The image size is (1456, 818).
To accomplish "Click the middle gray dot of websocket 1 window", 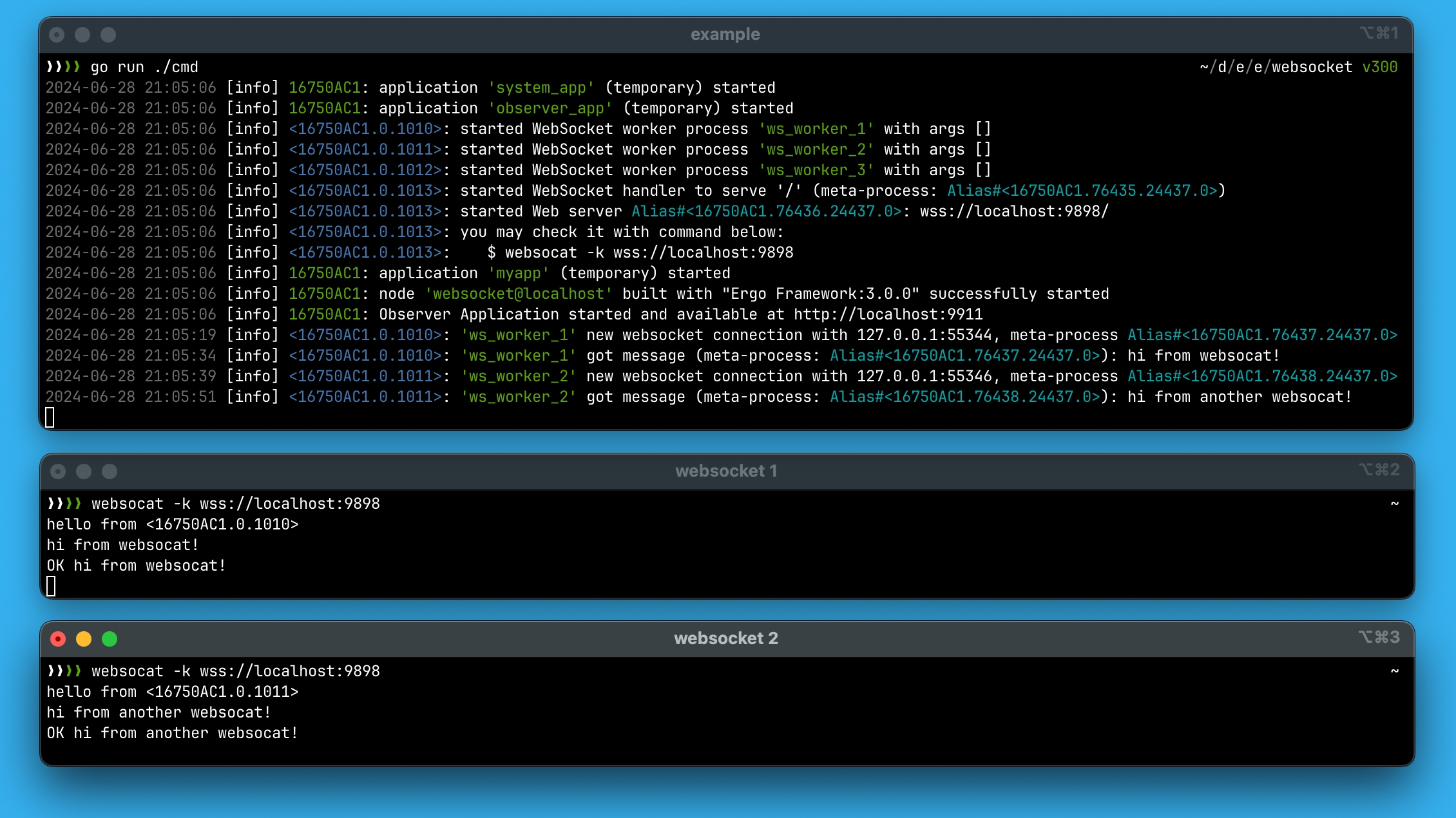I will click(84, 471).
